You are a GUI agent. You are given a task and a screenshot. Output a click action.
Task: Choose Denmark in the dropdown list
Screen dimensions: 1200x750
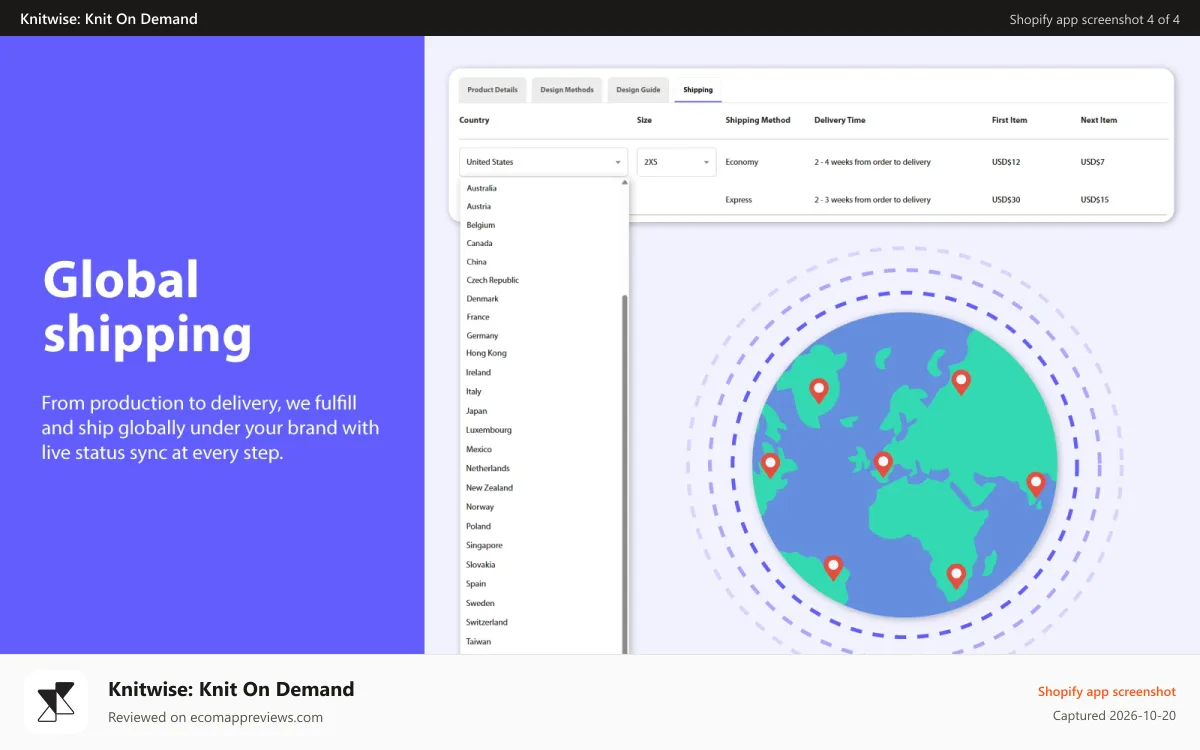point(482,299)
